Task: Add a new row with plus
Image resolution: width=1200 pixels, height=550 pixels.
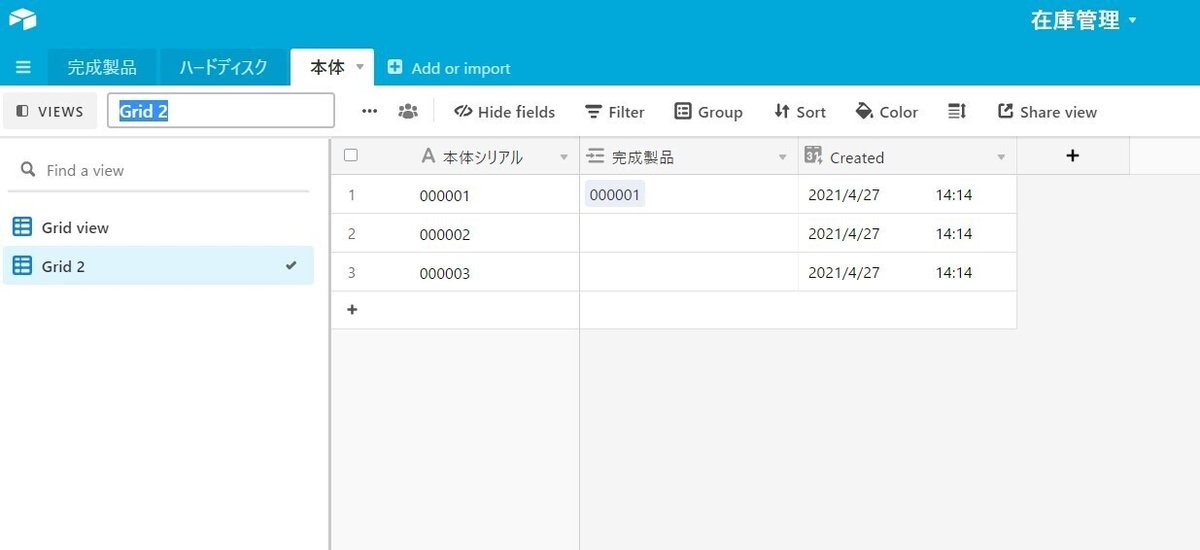Action: pyautogui.click(x=352, y=310)
